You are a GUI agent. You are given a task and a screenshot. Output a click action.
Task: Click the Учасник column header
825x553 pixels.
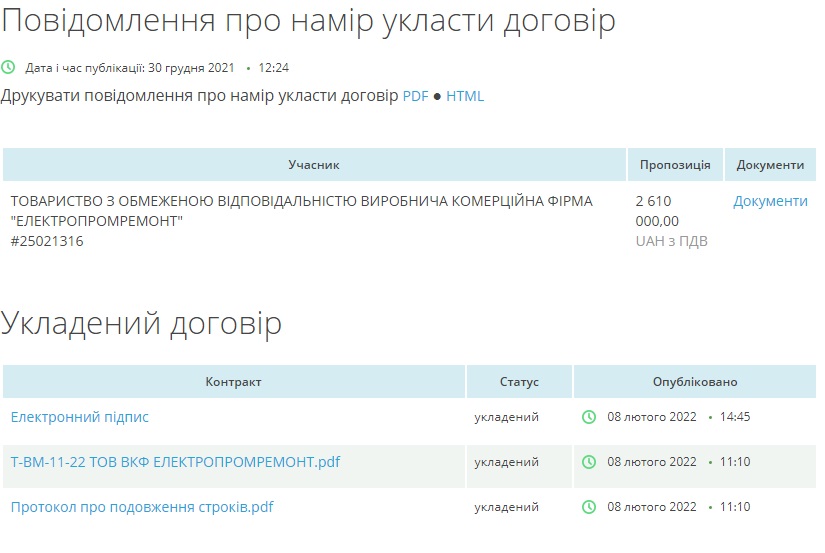314,165
